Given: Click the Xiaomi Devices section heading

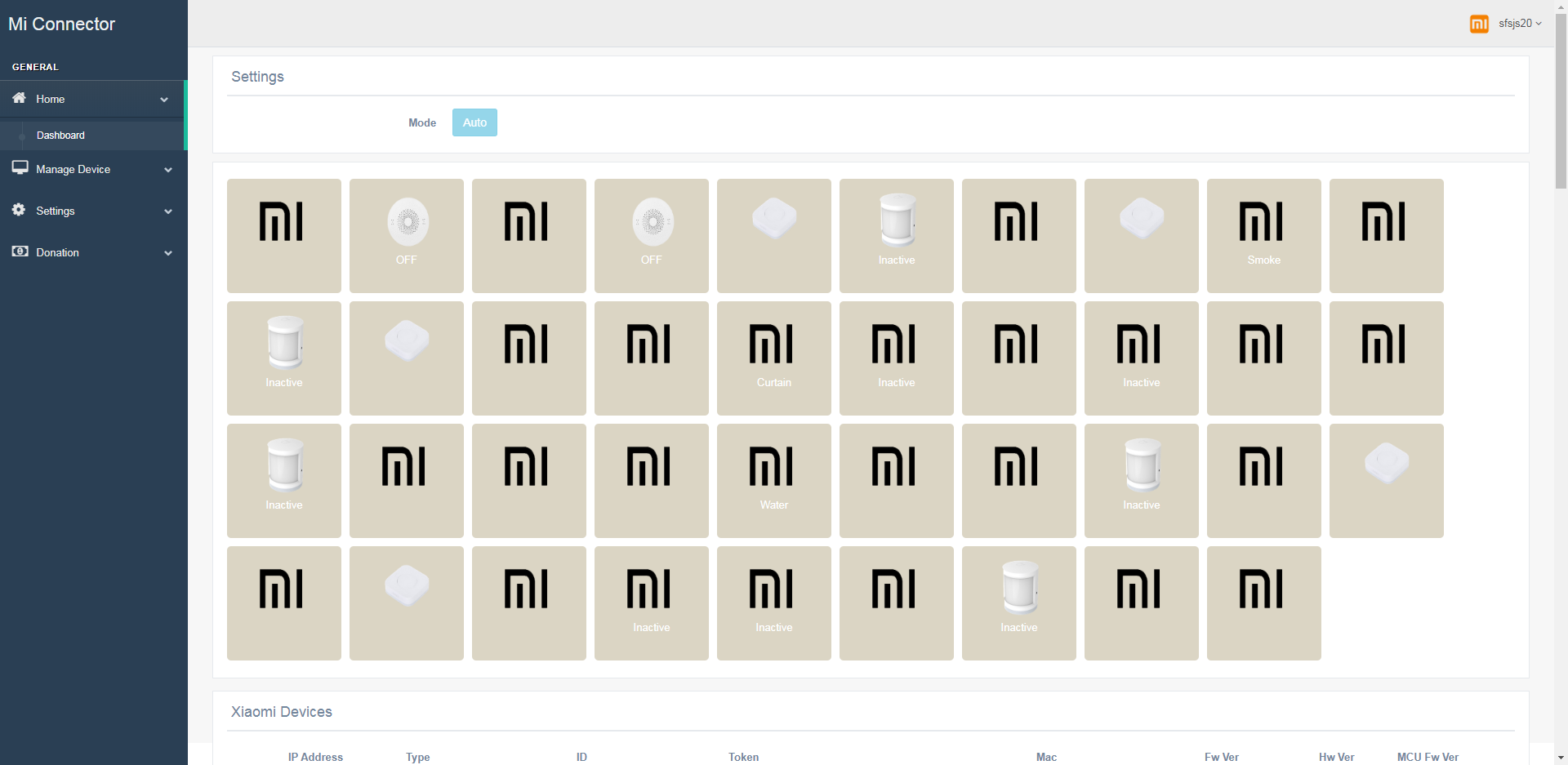Looking at the screenshot, I should pos(281,712).
